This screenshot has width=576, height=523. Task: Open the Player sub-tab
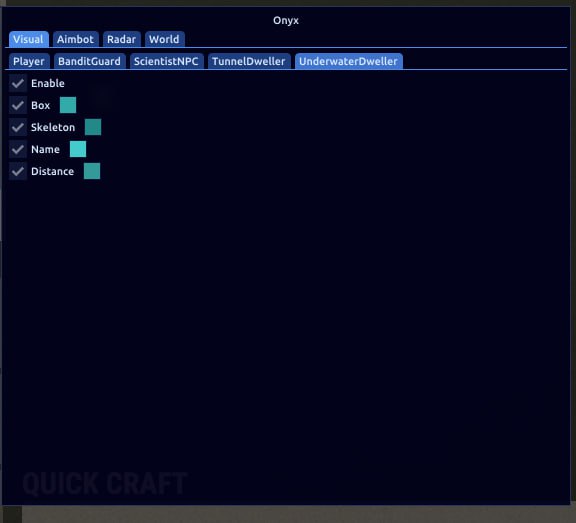(x=29, y=61)
